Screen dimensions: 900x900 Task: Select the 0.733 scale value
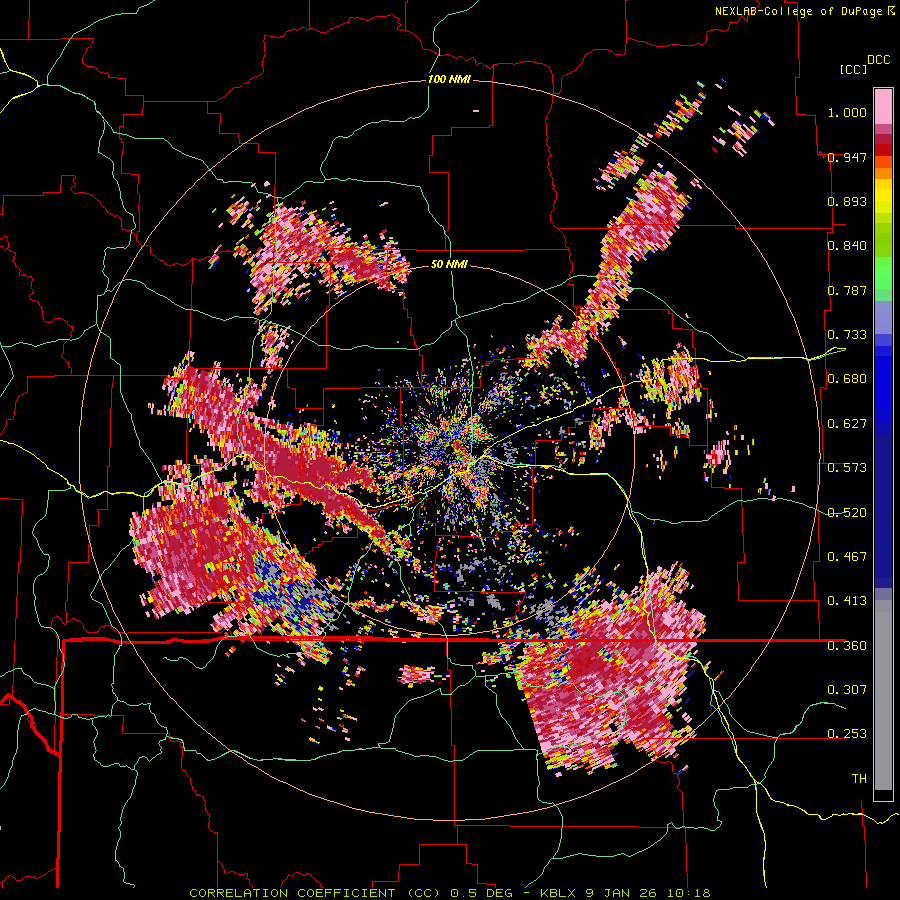[847, 335]
